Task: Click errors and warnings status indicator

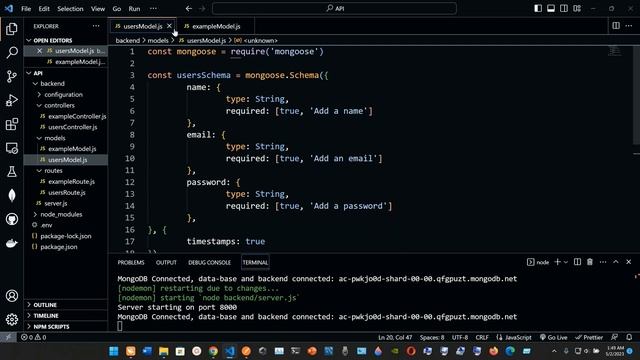Action: pos(33,337)
